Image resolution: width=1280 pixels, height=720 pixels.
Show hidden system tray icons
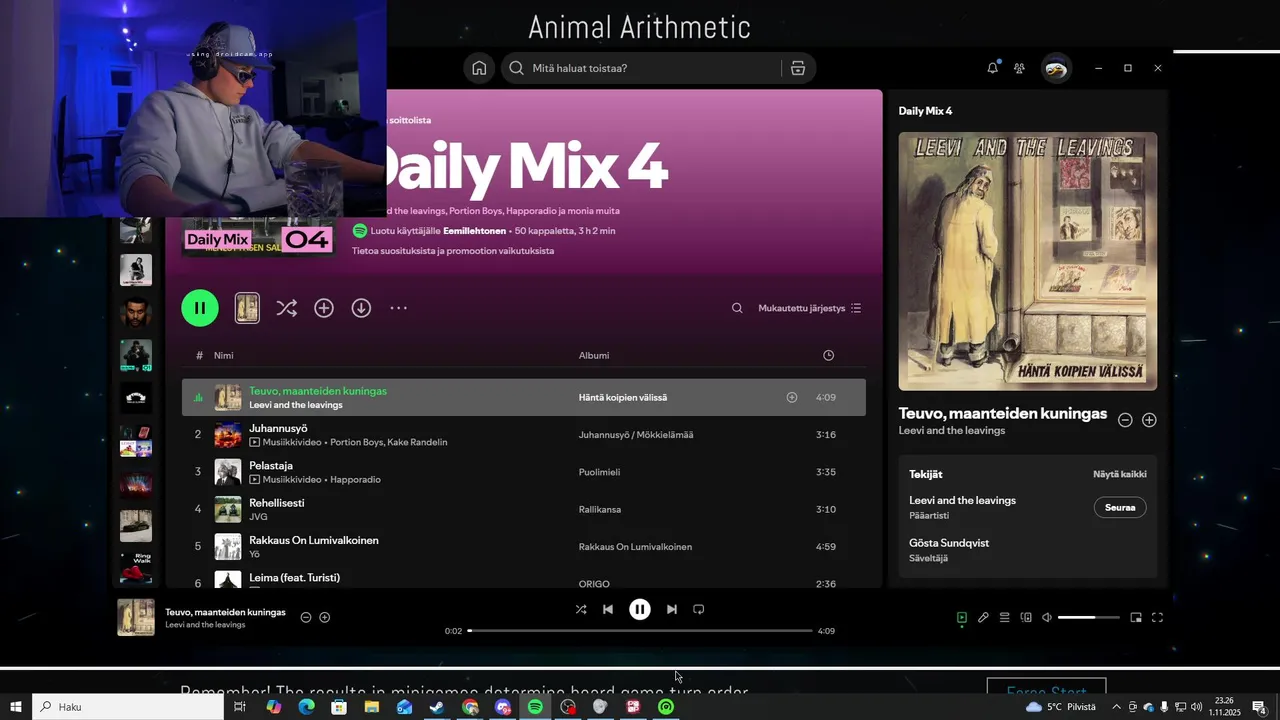click(1117, 707)
